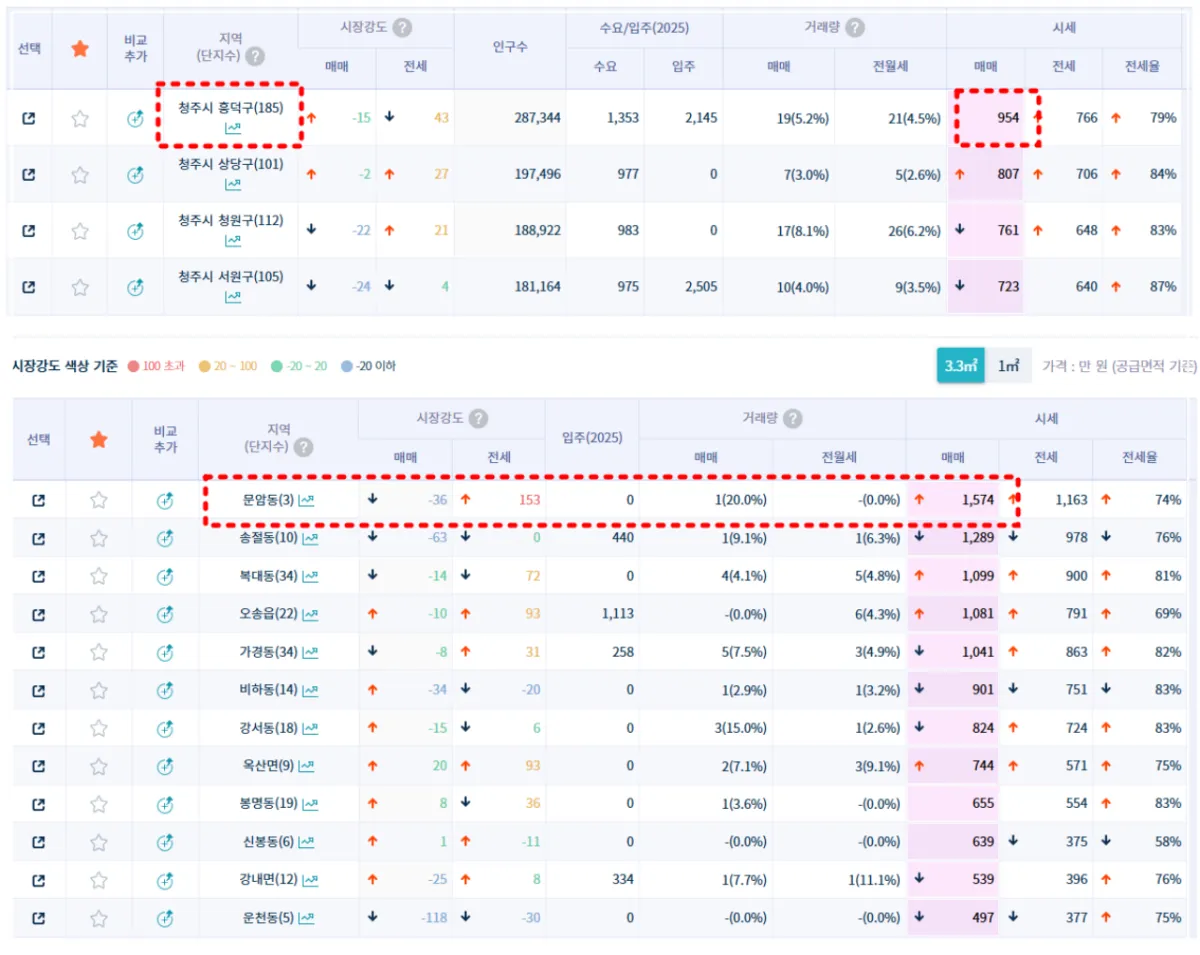1200x955 pixels.
Task: Show help for 지역(단지수) in top table
Action: click(255, 57)
